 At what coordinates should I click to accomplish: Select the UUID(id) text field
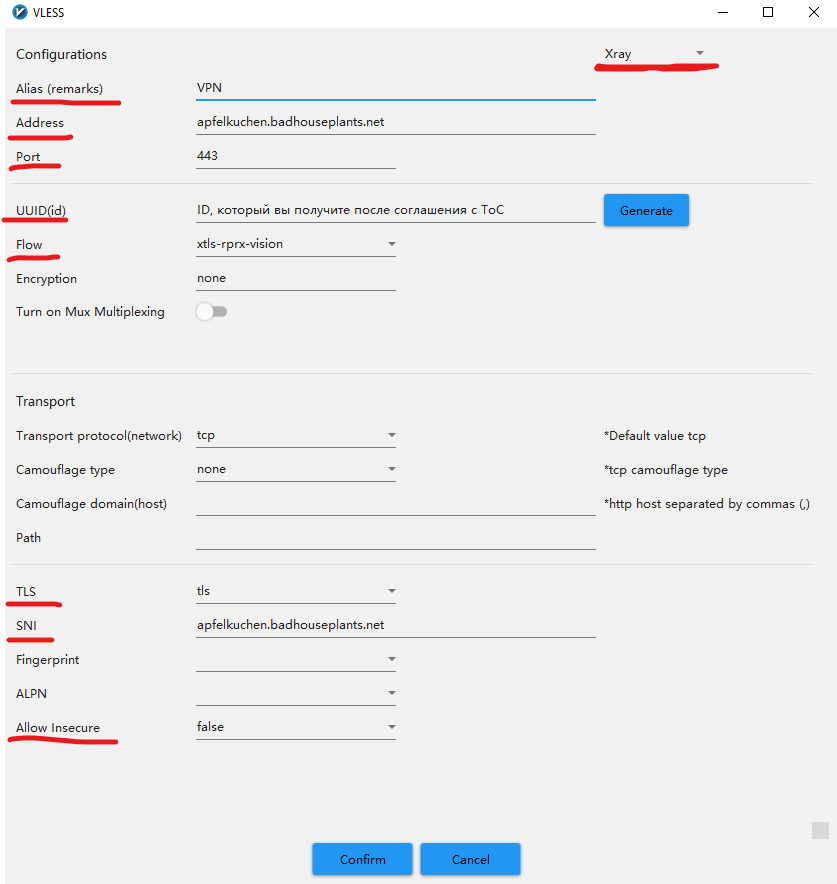(x=395, y=210)
